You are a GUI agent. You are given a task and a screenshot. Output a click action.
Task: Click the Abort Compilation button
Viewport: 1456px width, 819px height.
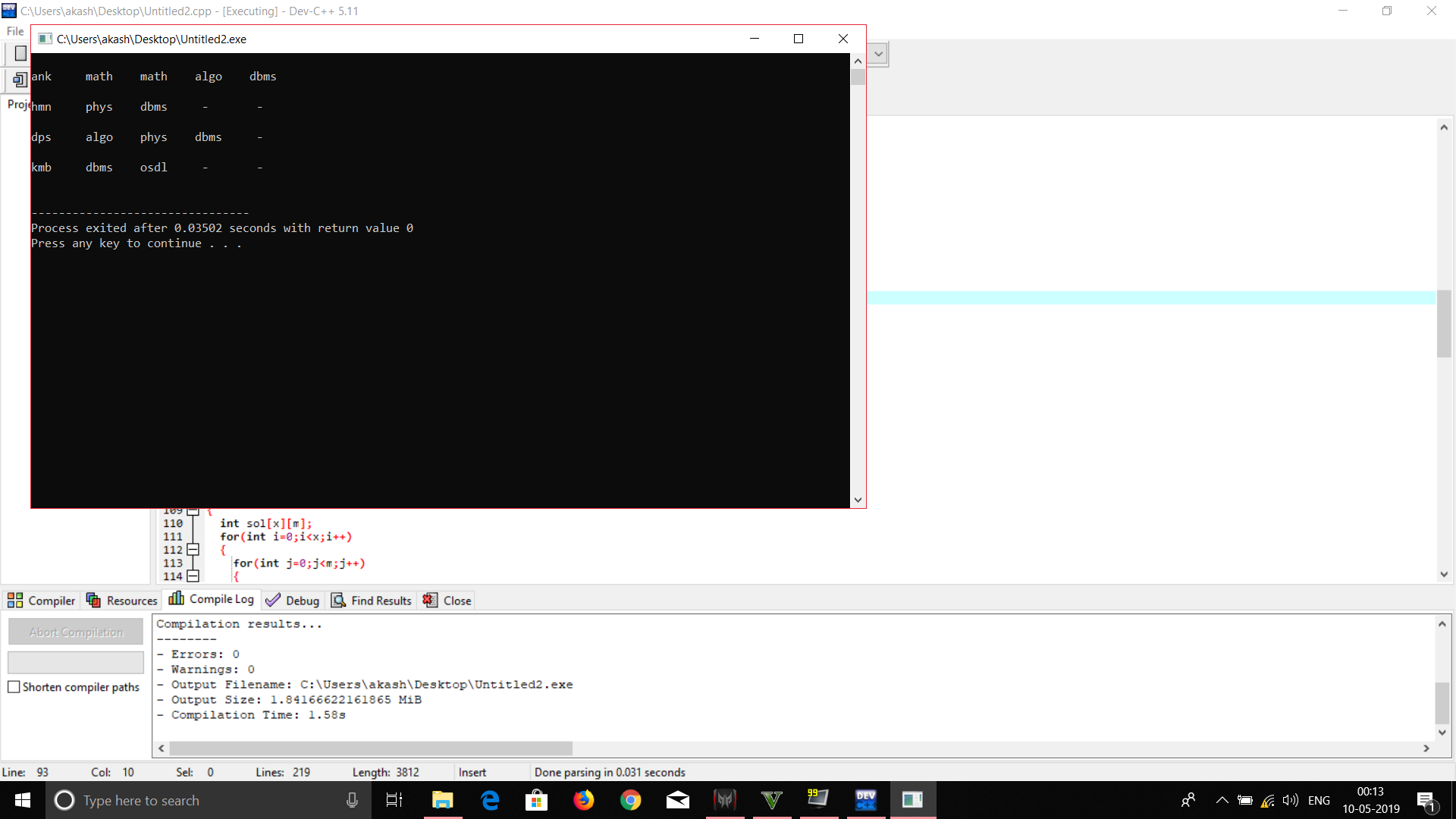coord(76,632)
